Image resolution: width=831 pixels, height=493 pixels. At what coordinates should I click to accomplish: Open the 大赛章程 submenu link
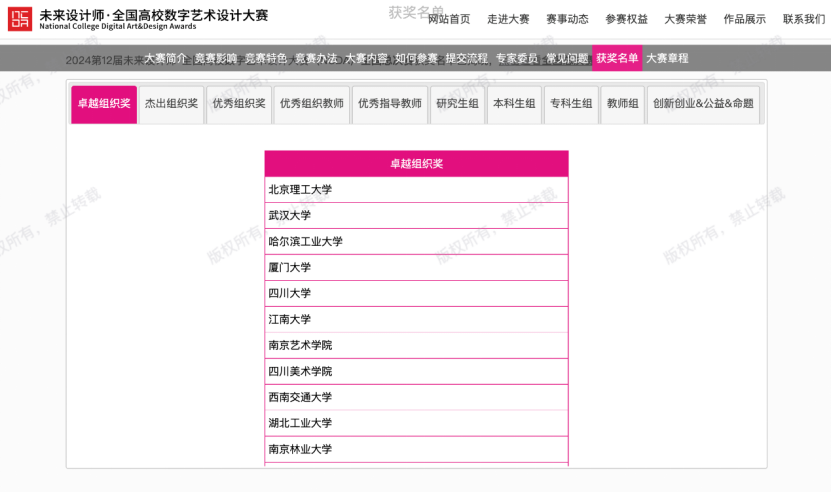(667, 59)
